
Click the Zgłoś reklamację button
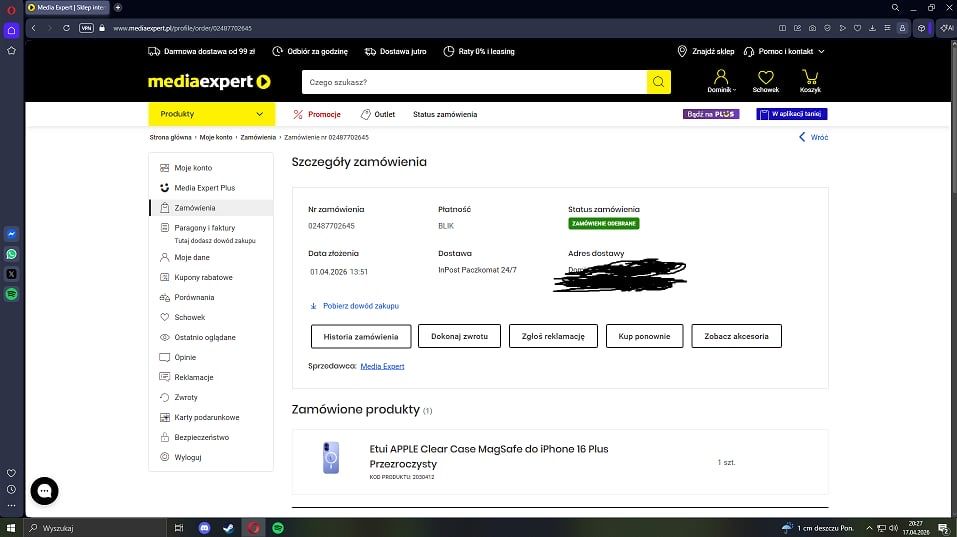coord(553,336)
